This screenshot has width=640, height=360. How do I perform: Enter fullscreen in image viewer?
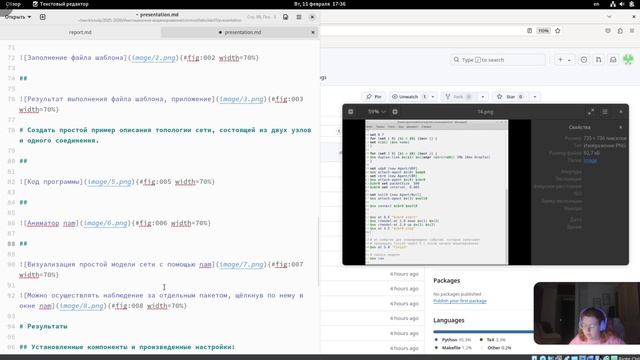[591, 111]
